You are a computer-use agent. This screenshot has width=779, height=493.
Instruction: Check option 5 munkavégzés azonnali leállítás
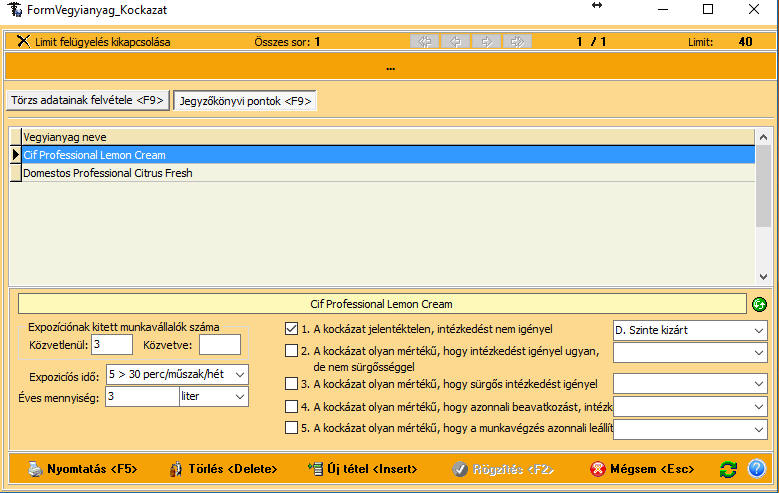pyautogui.click(x=292, y=428)
